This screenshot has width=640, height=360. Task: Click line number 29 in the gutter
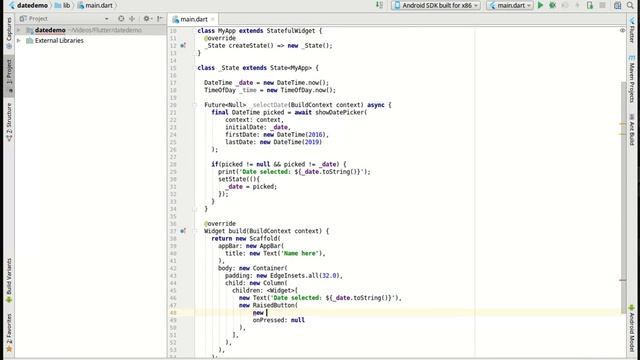[x=173, y=172]
